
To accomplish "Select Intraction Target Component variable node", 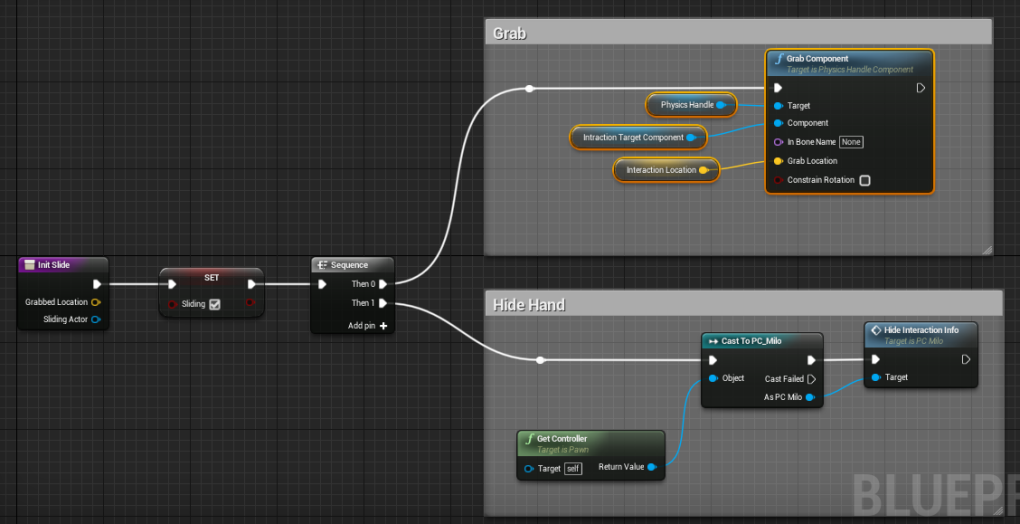I will pos(637,137).
